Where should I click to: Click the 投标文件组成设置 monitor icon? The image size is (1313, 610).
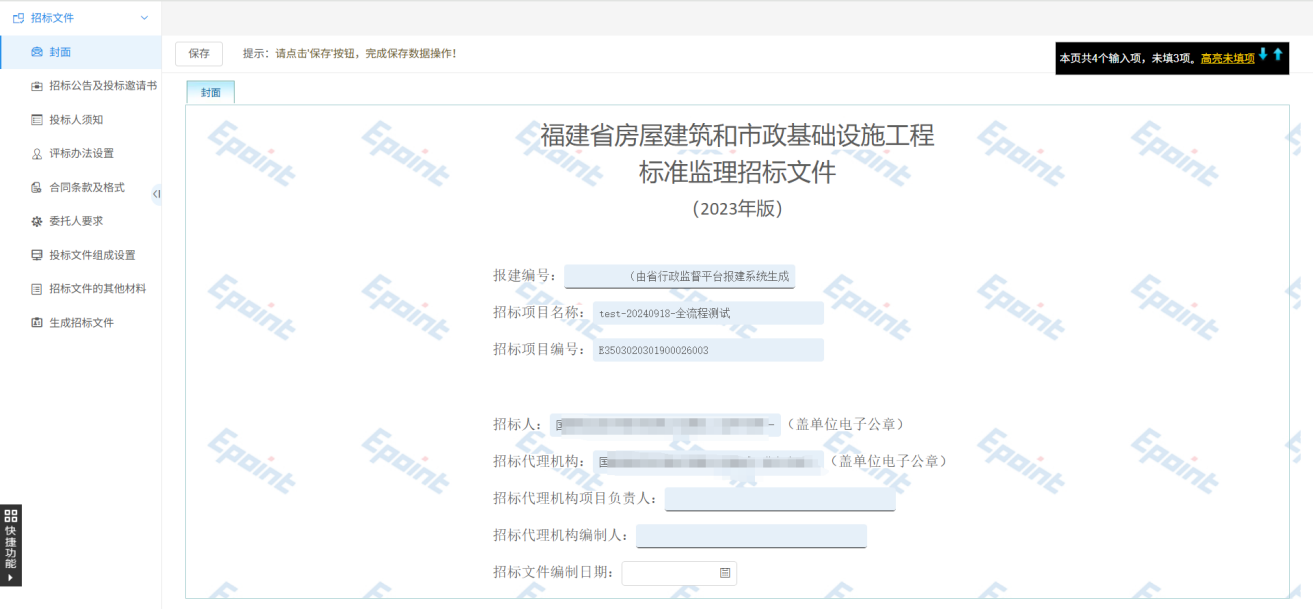pos(37,255)
